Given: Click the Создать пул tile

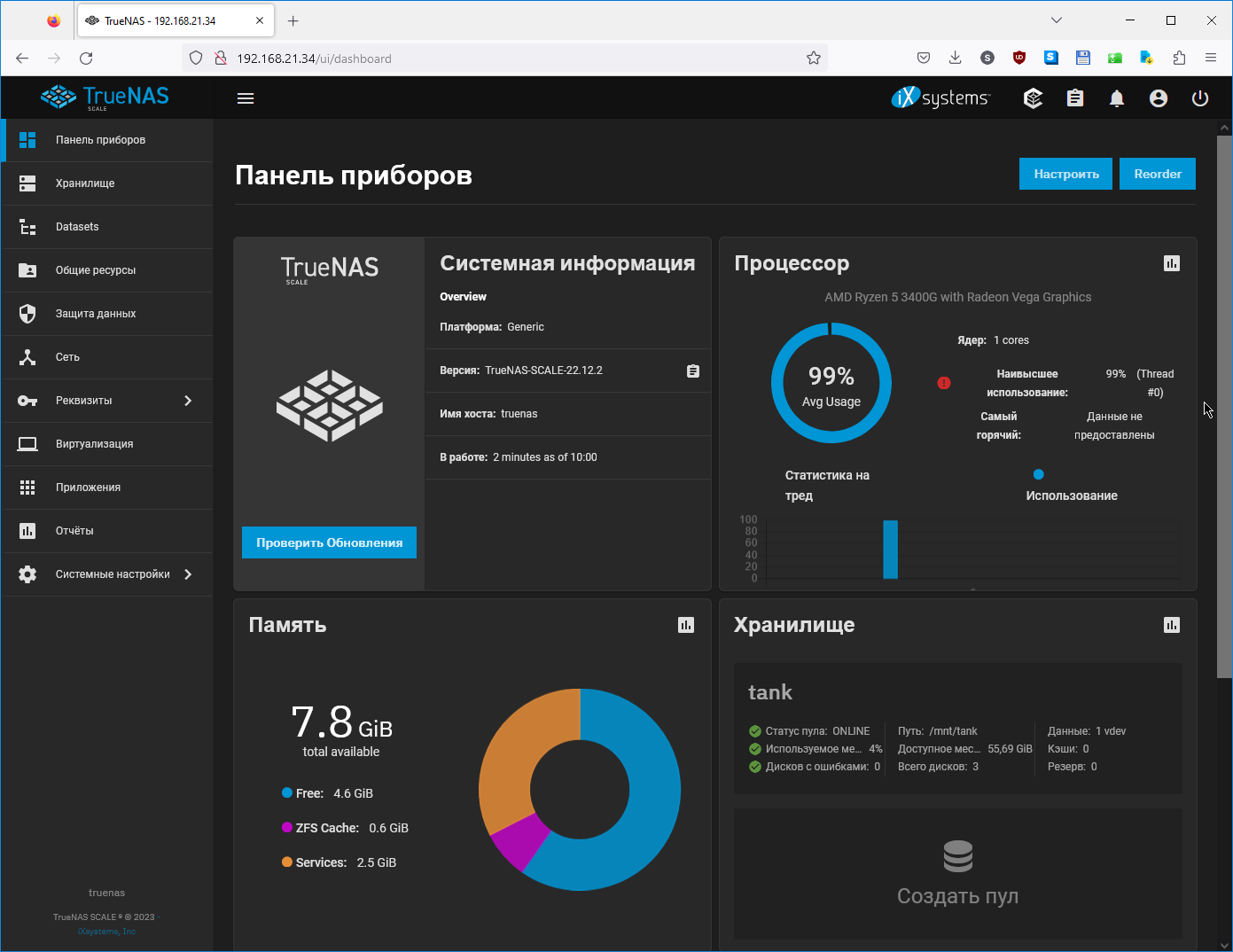Looking at the screenshot, I should (957, 874).
